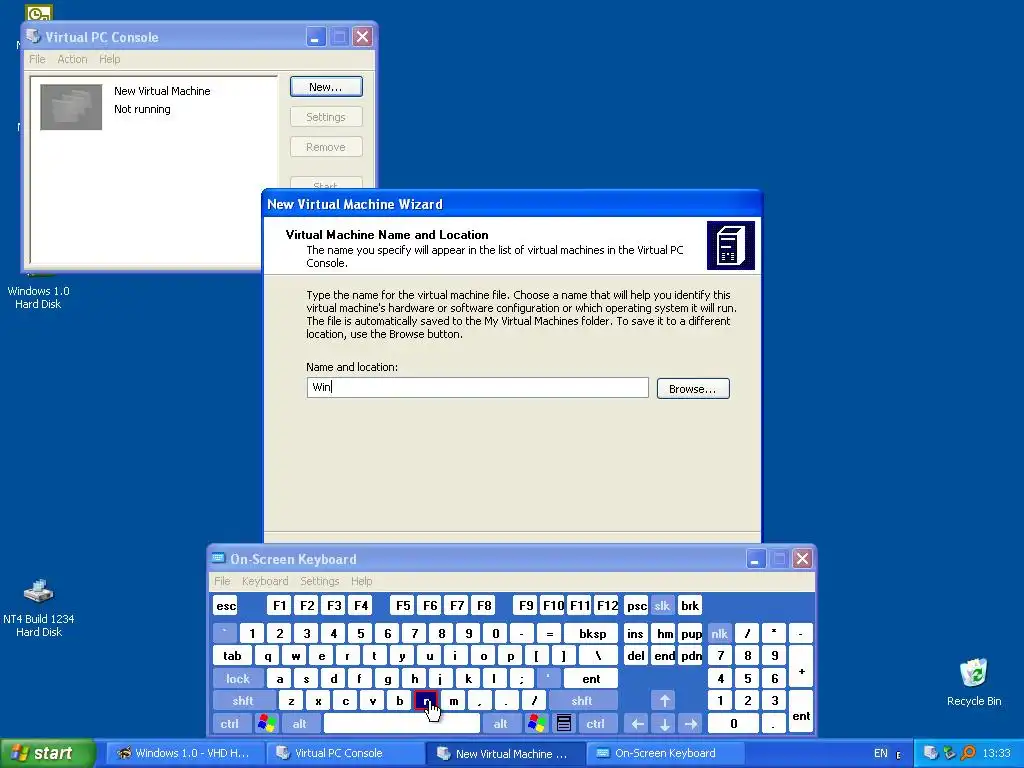Switch to Windows 1.0 - VHD taskbar item
This screenshot has height=768, width=1024.
point(185,753)
